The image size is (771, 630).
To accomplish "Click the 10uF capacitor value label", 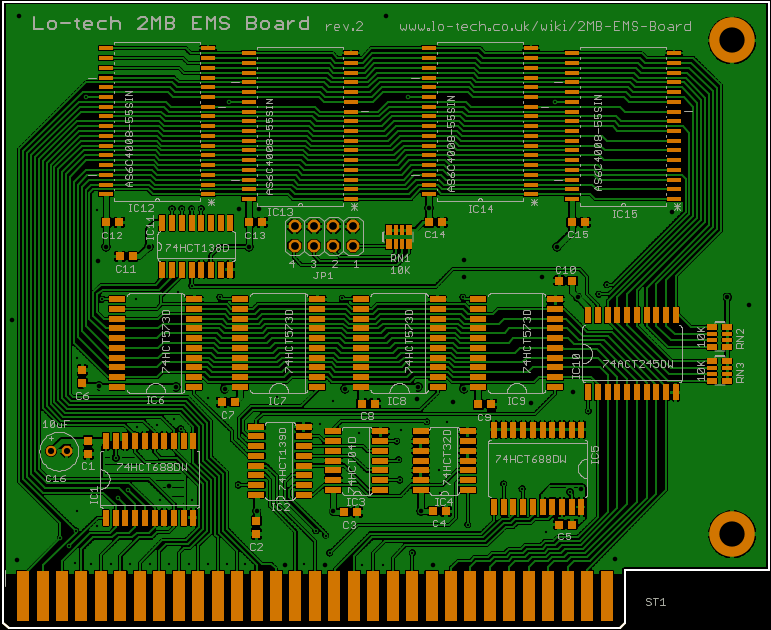I will (x=56, y=424).
